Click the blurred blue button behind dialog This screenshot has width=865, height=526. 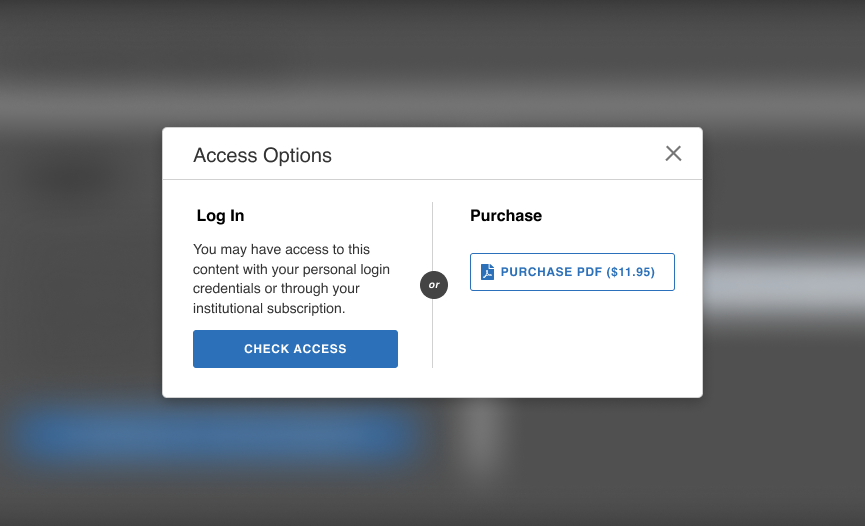pyautogui.click(x=215, y=433)
